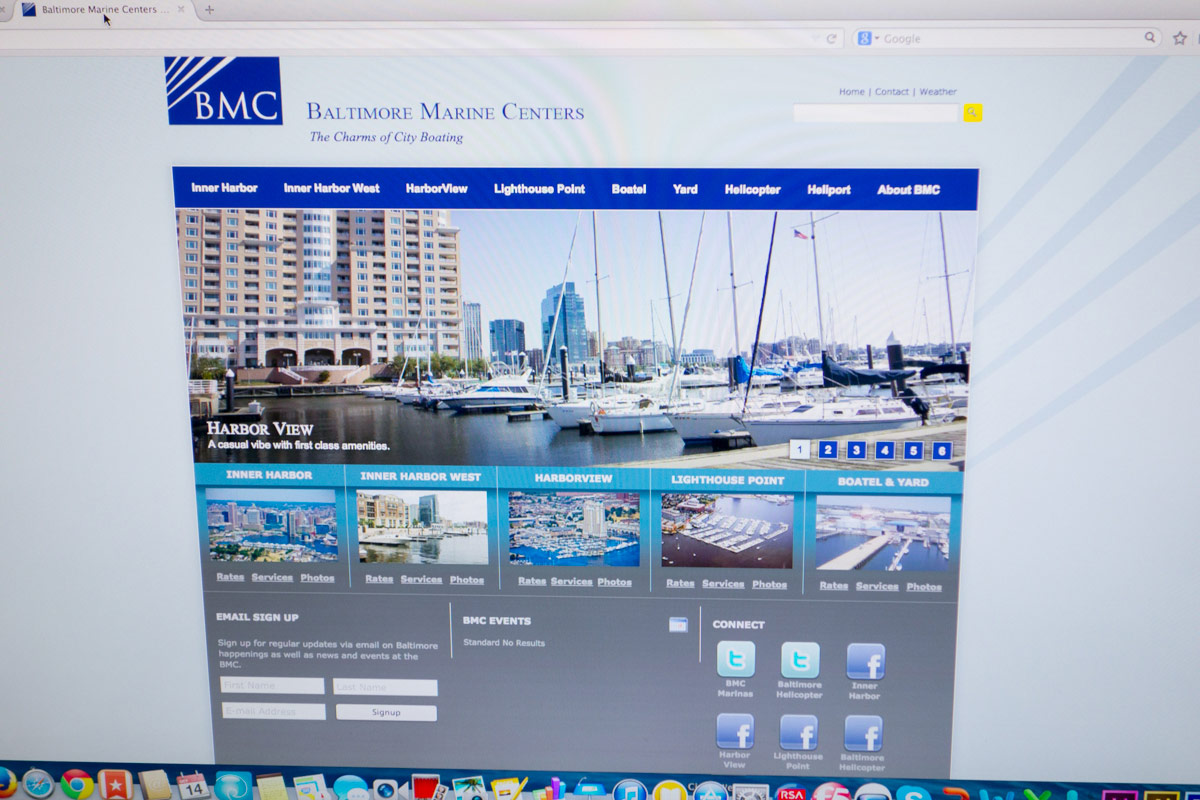Open Services under Boatel & Yard
The width and height of the screenshot is (1200, 800).
click(877, 586)
